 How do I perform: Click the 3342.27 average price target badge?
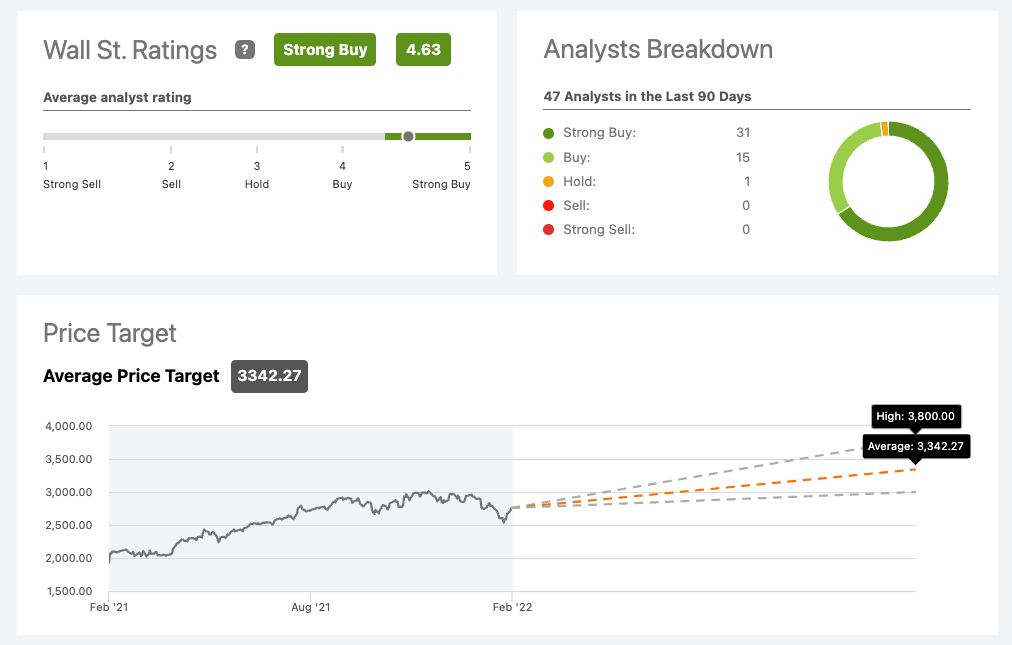click(269, 376)
